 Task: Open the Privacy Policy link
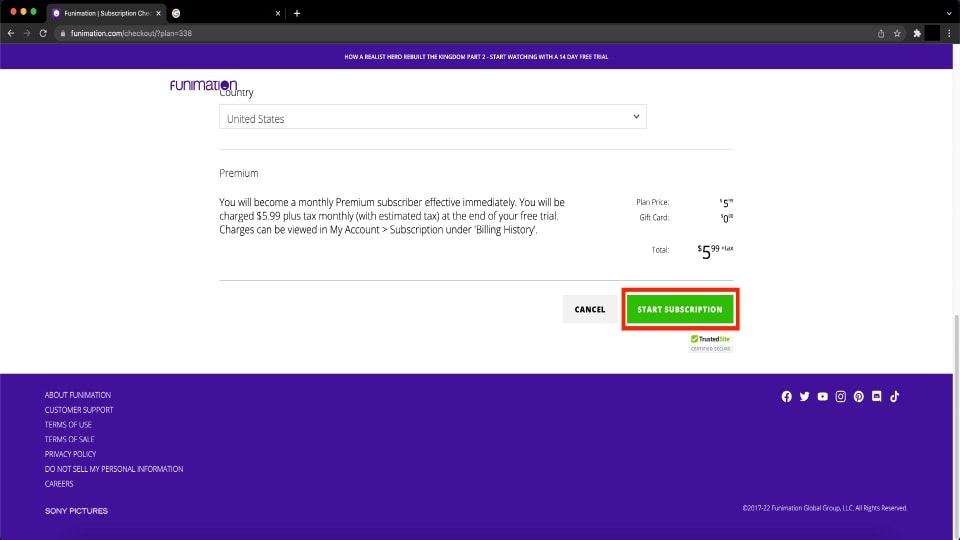click(x=70, y=454)
